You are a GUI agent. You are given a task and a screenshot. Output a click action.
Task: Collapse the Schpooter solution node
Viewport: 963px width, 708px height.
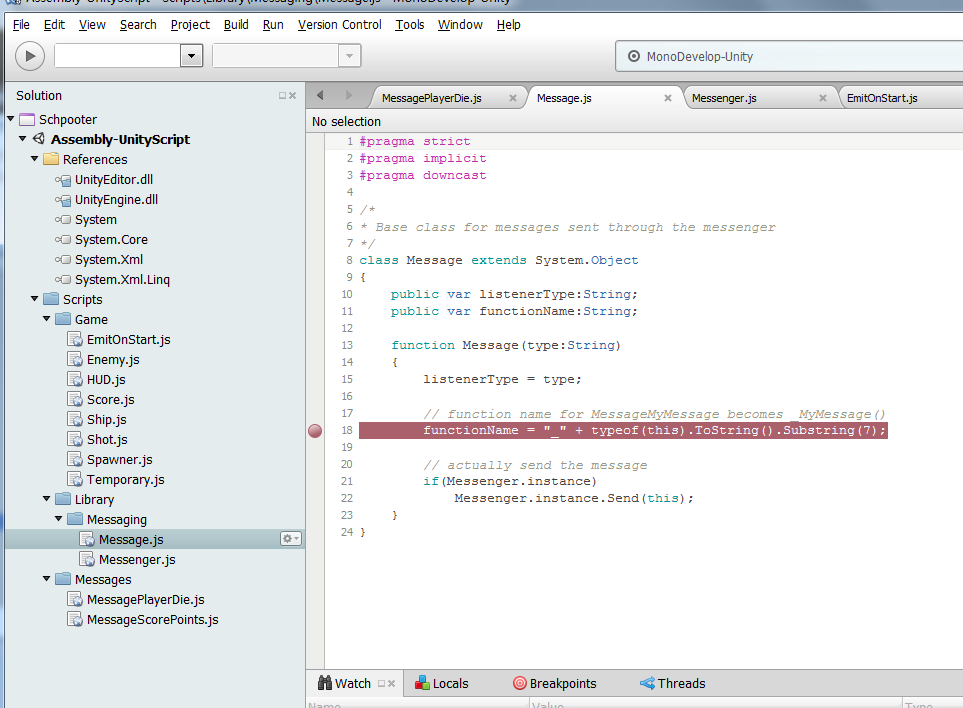[10, 119]
